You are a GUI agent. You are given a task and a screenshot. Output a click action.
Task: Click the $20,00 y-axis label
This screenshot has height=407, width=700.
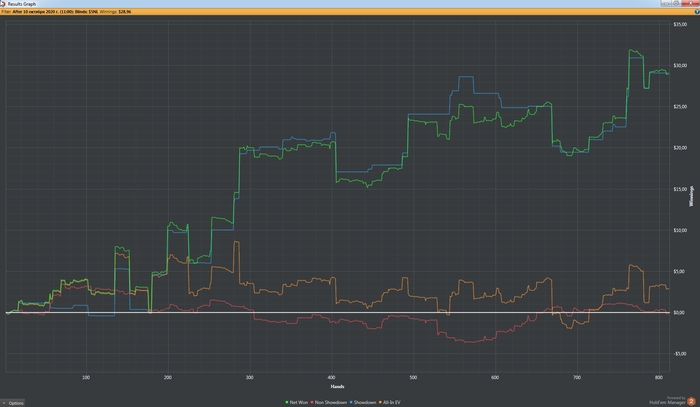point(680,148)
